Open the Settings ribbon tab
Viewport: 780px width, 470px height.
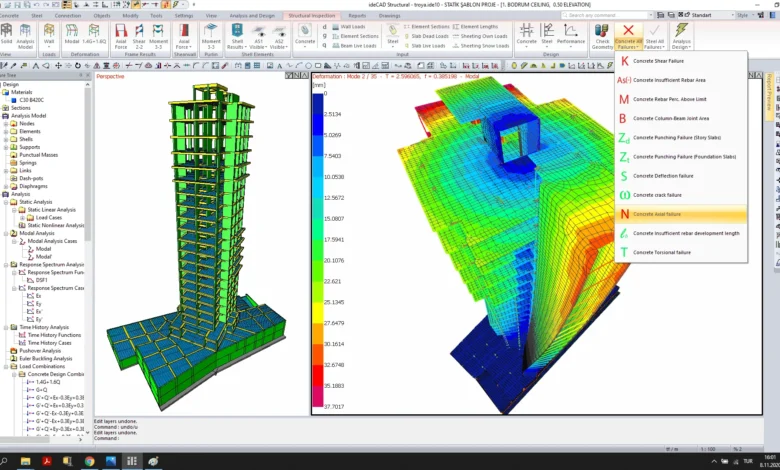click(x=184, y=16)
